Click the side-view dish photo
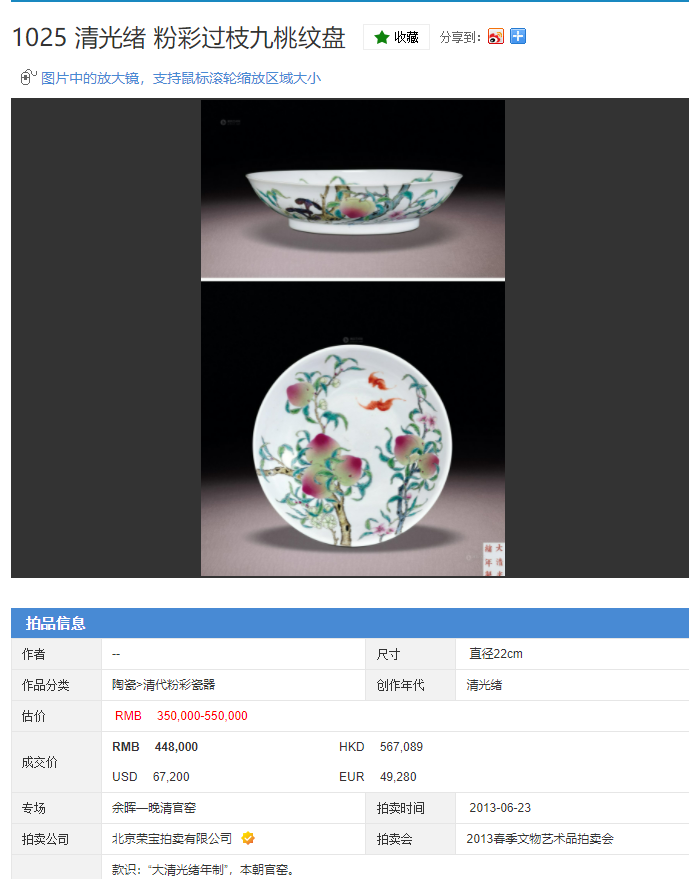The height and width of the screenshot is (879, 689). pyautogui.click(x=353, y=189)
